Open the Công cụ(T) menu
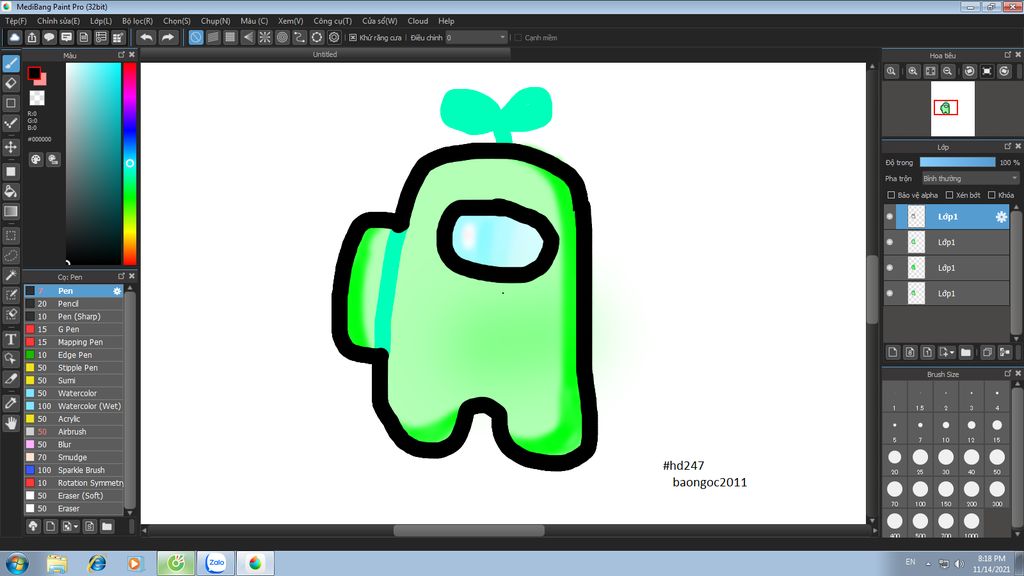The image size is (1024, 576). pos(332,21)
